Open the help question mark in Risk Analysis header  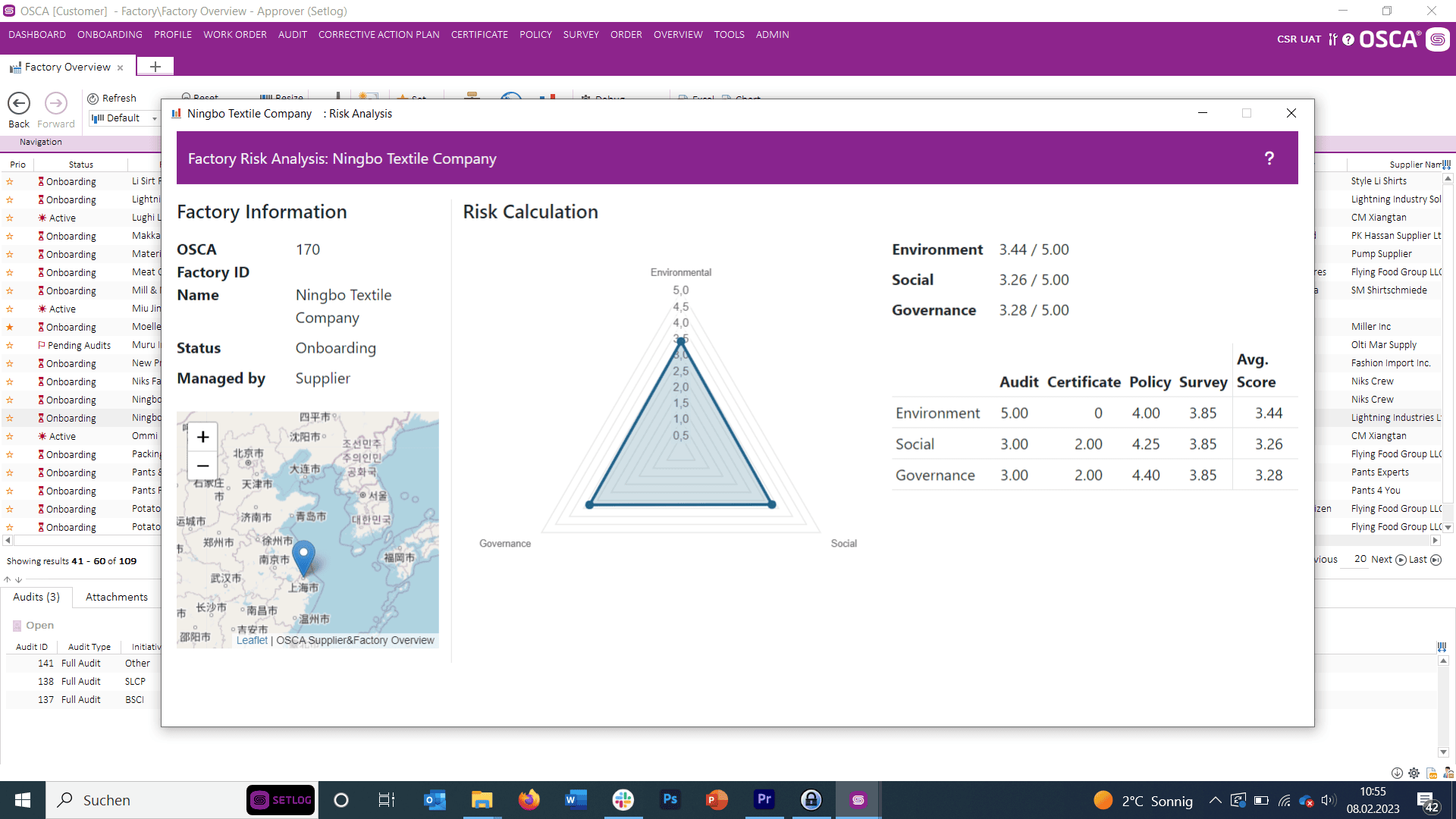pyautogui.click(x=1269, y=158)
